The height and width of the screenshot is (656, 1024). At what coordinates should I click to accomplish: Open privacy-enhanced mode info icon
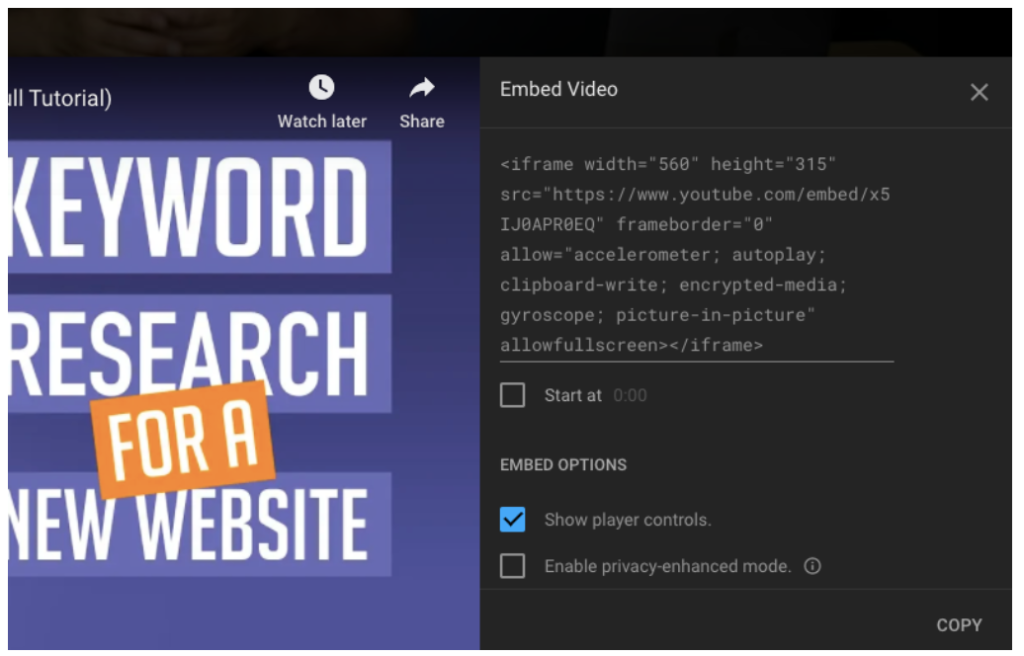coord(812,566)
